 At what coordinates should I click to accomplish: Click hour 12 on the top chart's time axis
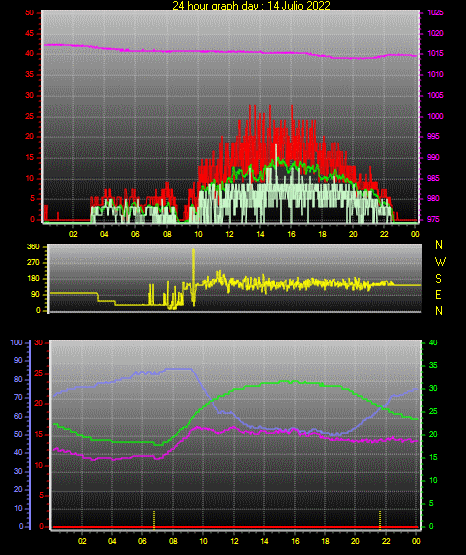click(x=229, y=234)
